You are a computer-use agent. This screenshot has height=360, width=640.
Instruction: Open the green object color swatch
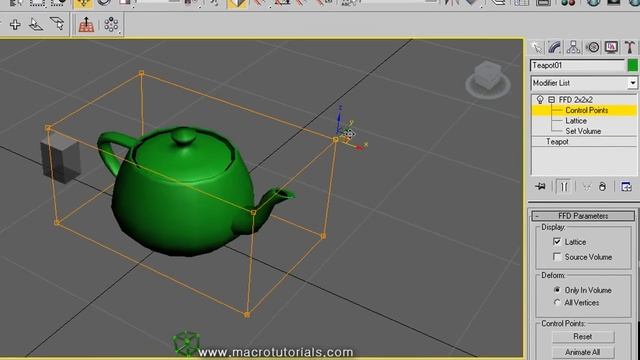click(x=633, y=65)
